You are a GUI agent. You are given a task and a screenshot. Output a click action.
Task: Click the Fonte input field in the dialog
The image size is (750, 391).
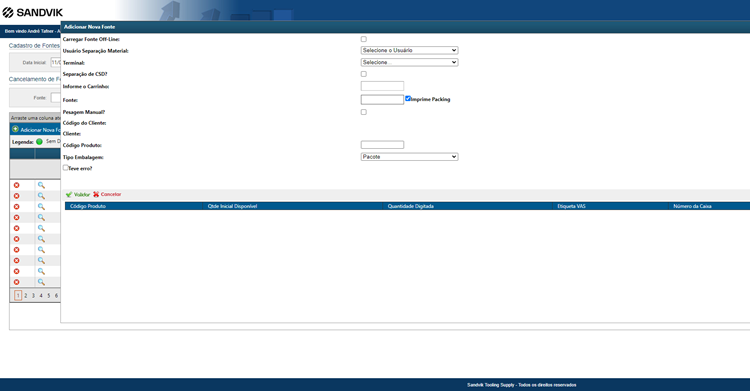(x=382, y=100)
